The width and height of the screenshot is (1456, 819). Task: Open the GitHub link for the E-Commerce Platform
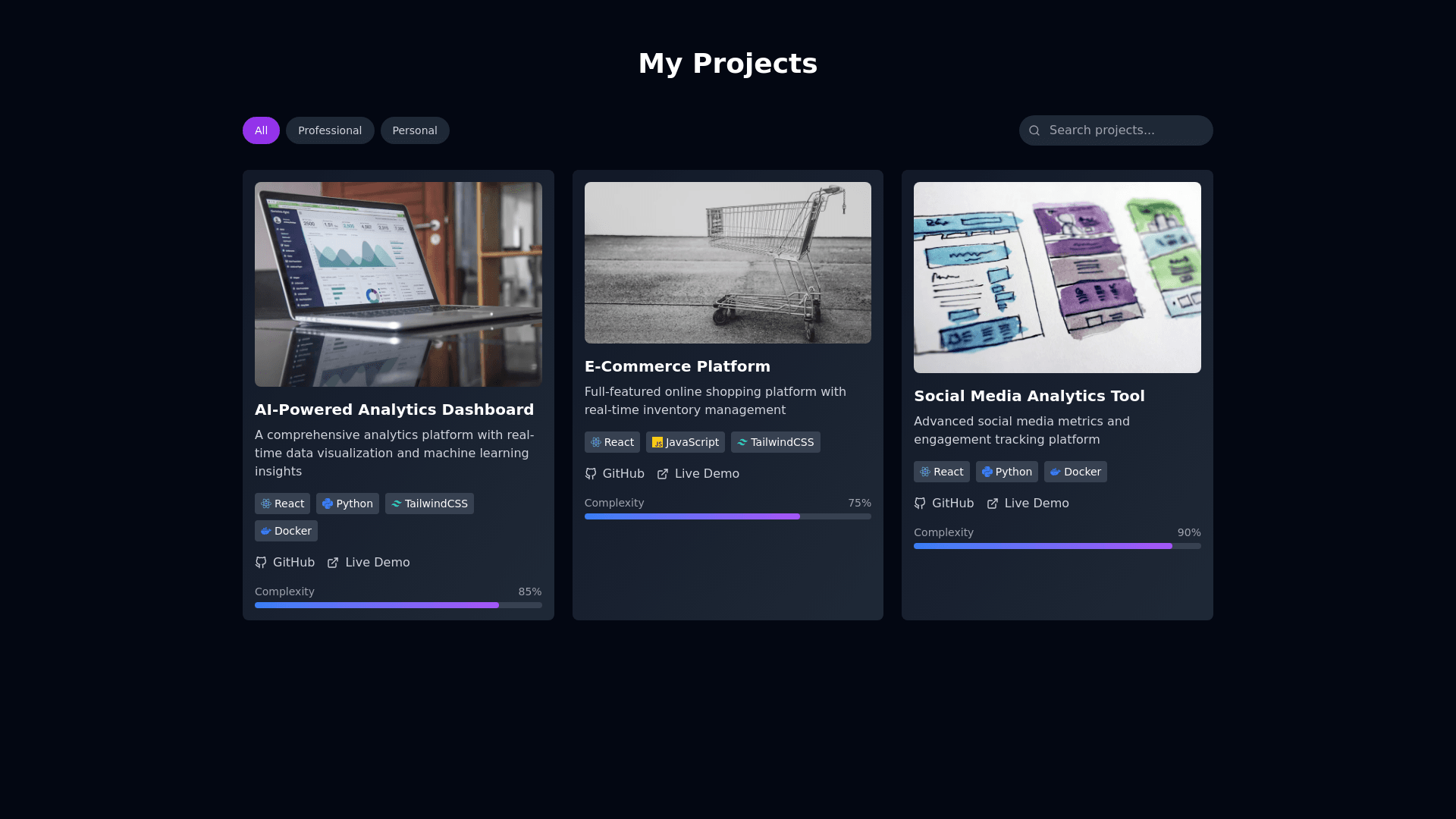(x=623, y=474)
